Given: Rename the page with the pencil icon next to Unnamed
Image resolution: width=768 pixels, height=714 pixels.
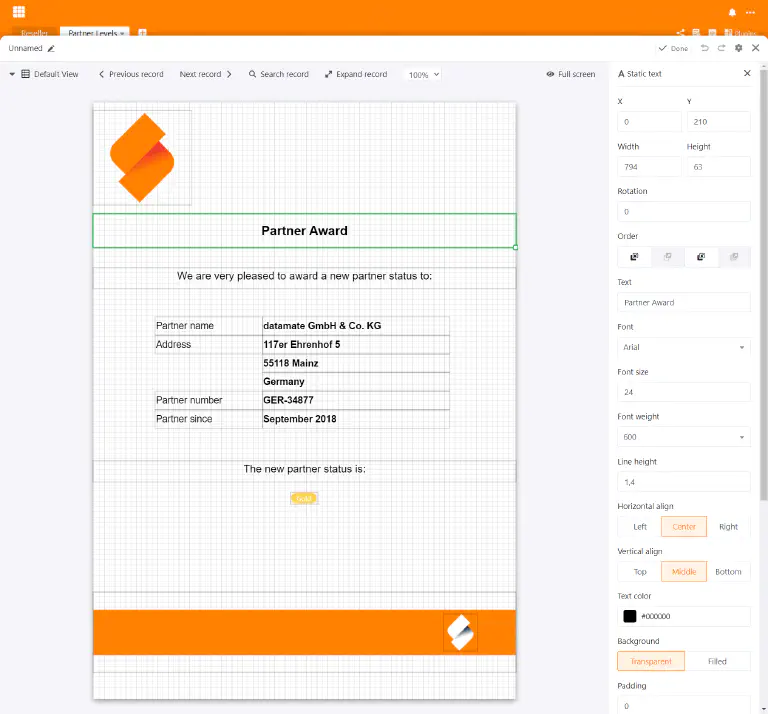Looking at the screenshot, I should tap(51, 48).
